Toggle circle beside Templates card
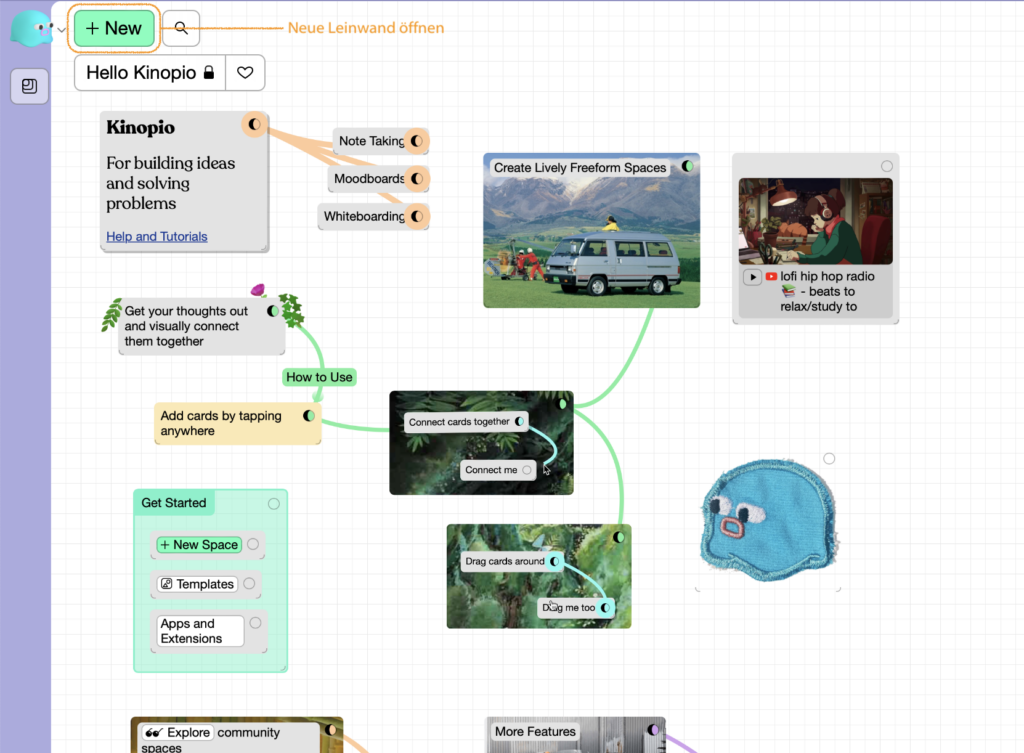This screenshot has height=753, width=1024. click(x=249, y=584)
